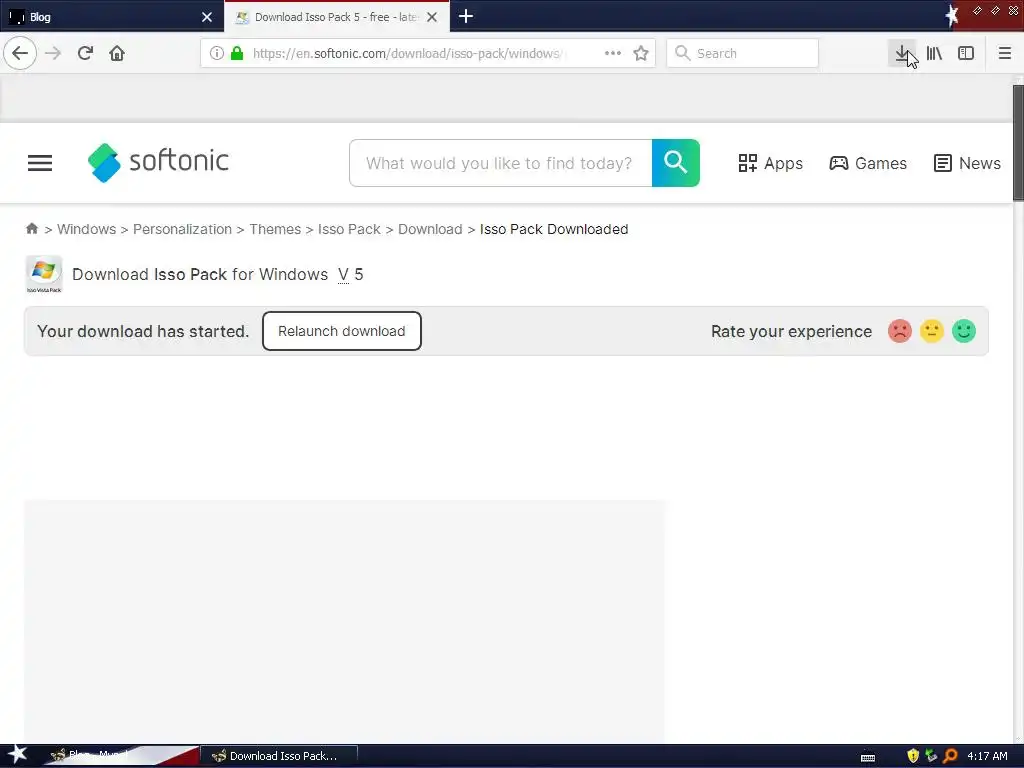Rate experience with yellow neutral face
Viewport: 1024px width, 768px height.
[x=931, y=331]
